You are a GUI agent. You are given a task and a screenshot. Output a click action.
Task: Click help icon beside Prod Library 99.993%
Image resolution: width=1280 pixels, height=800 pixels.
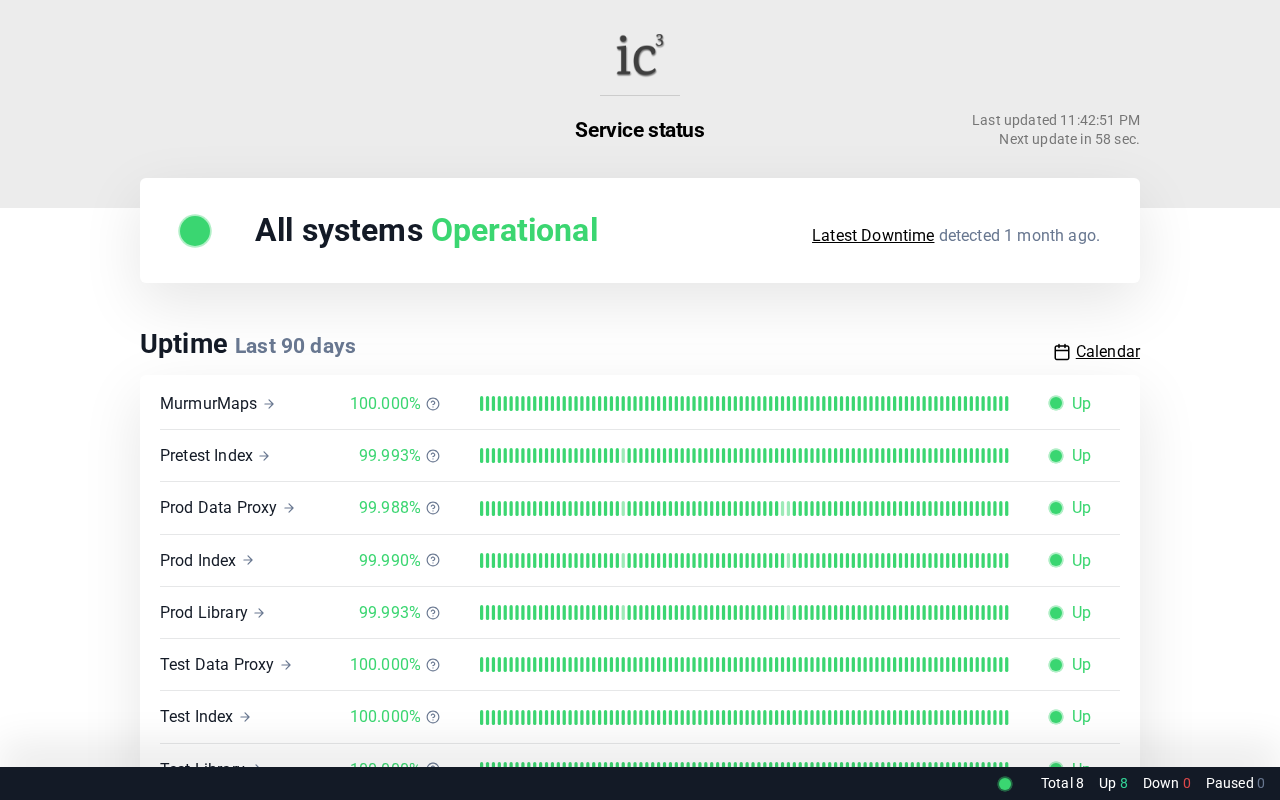[x=433, y=613]
